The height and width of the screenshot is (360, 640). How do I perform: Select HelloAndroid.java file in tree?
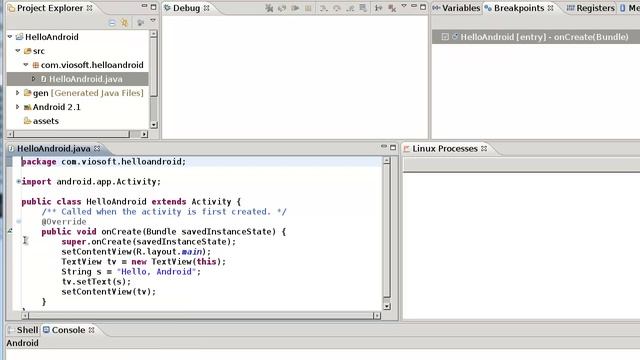(86, 79)
